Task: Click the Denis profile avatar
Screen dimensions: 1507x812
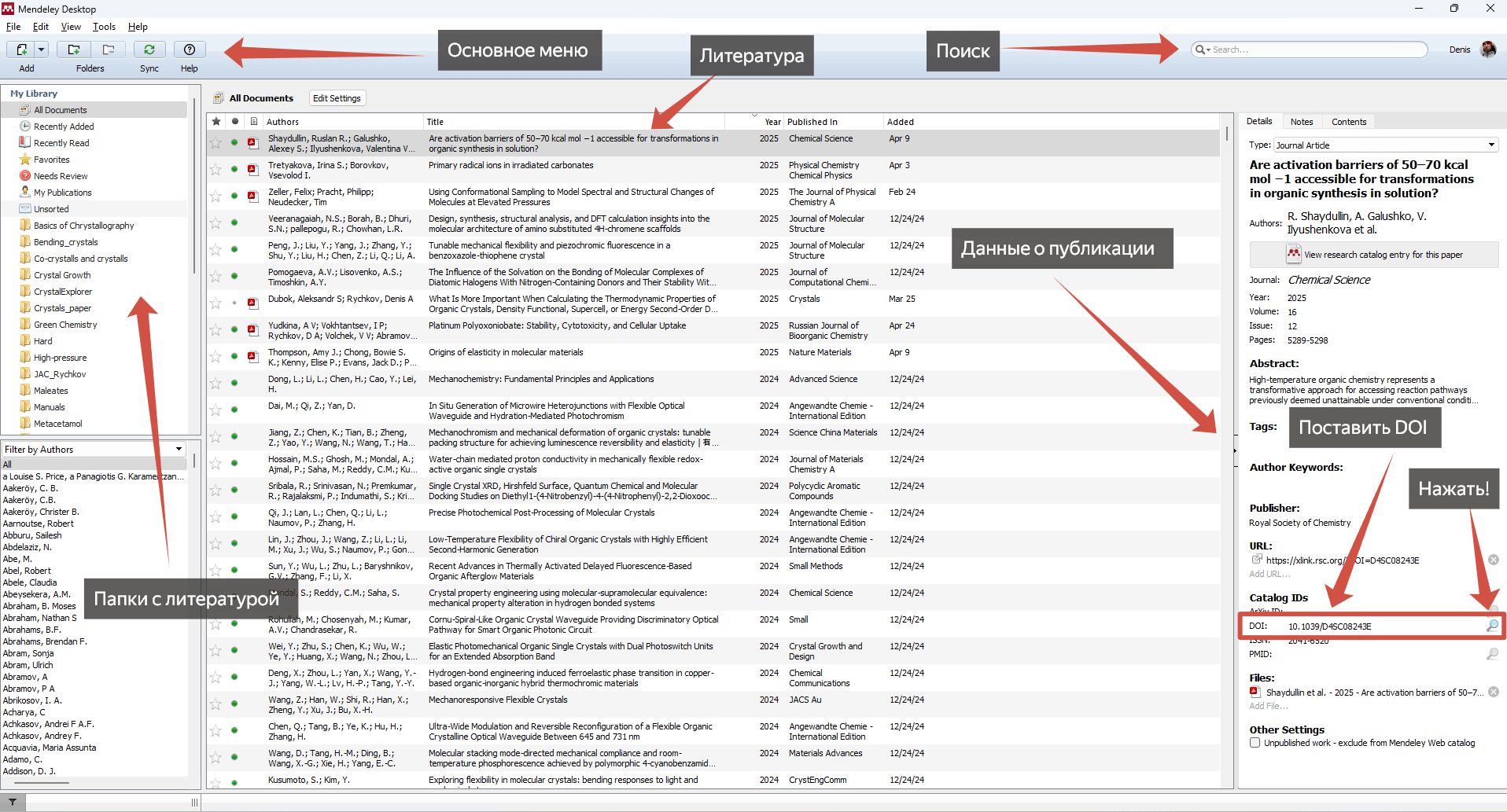Action: tap(1488, 50)
